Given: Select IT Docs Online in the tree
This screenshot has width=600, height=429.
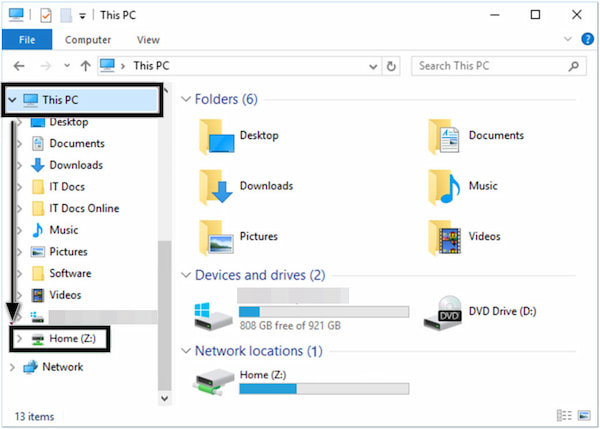Looking at the screenshot, I should click(84, 209).
